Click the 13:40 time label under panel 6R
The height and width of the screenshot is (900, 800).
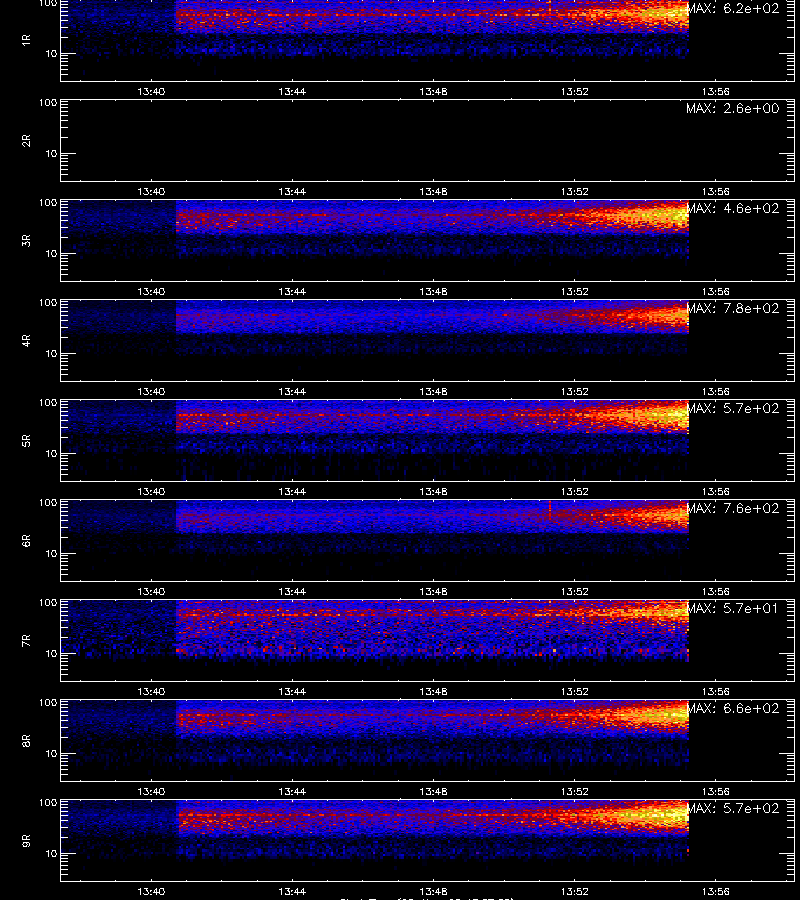coord(151,591)
